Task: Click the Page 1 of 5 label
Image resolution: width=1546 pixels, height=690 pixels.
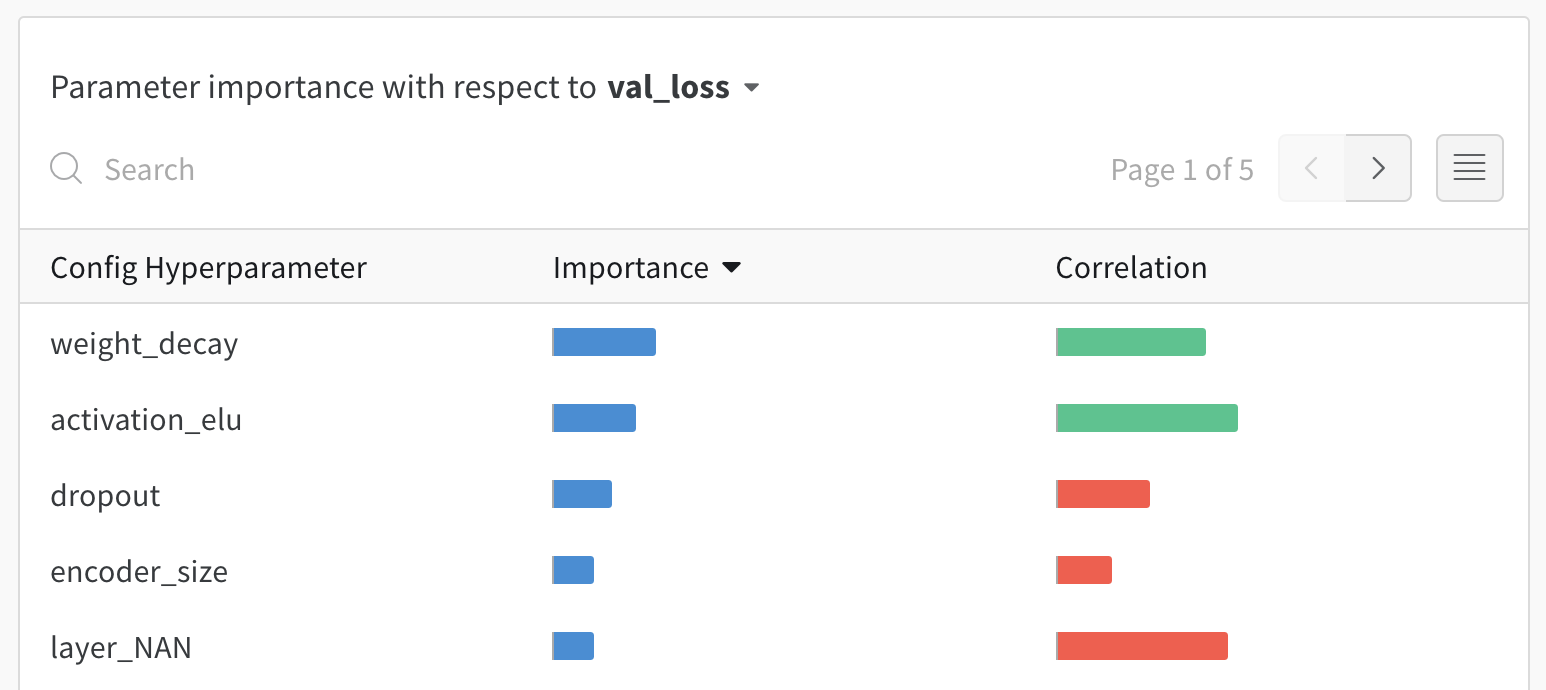Action: click(x=1182, y=169)
